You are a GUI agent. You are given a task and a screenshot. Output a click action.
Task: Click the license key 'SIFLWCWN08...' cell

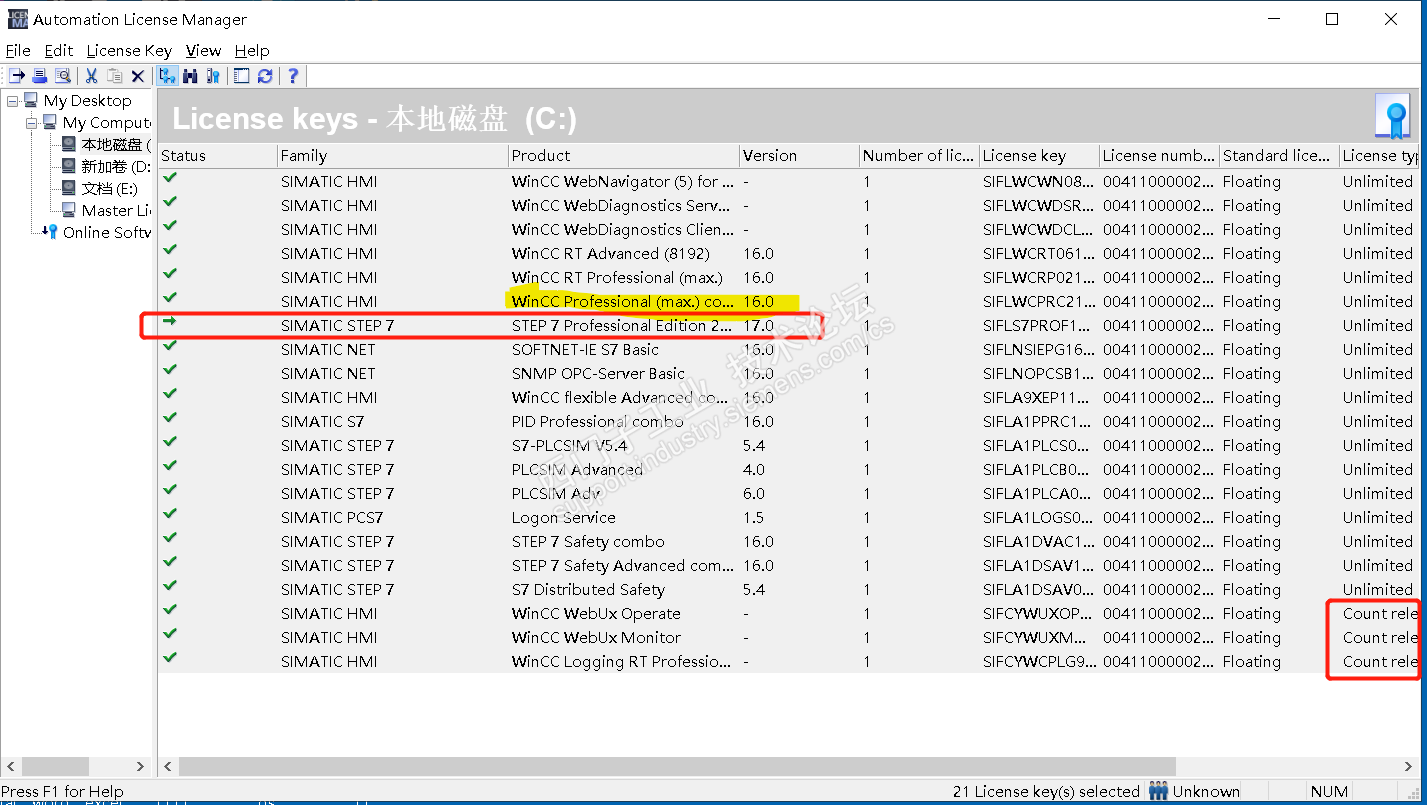(x=1039, y=181)
